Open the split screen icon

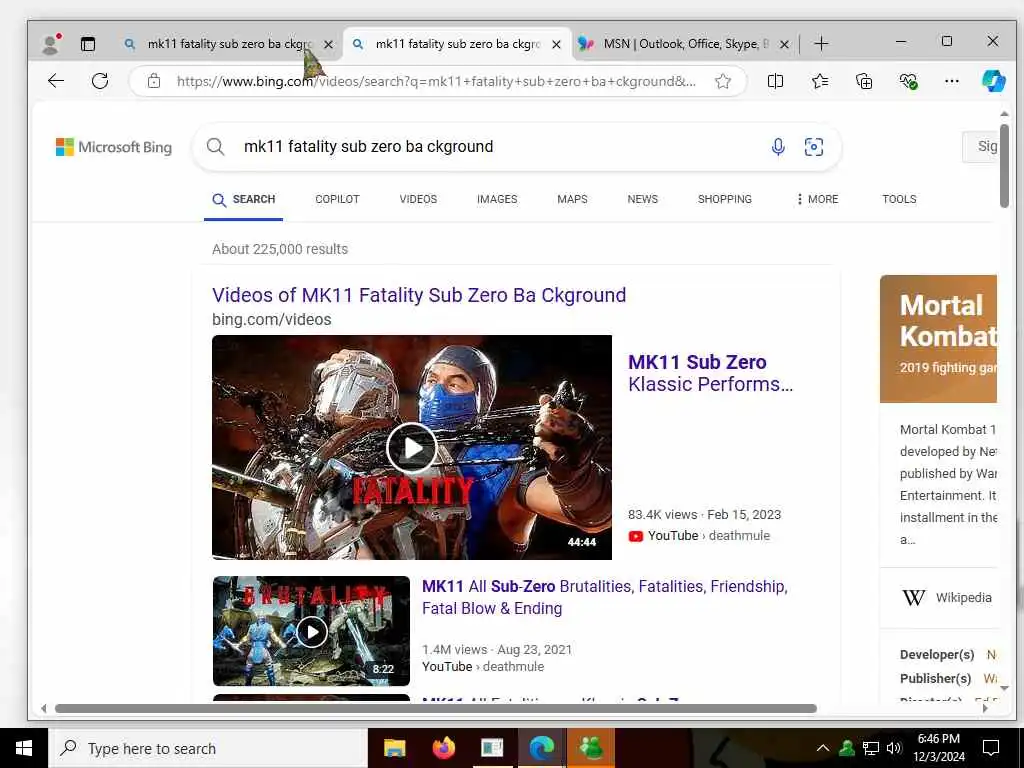(775, 81)
